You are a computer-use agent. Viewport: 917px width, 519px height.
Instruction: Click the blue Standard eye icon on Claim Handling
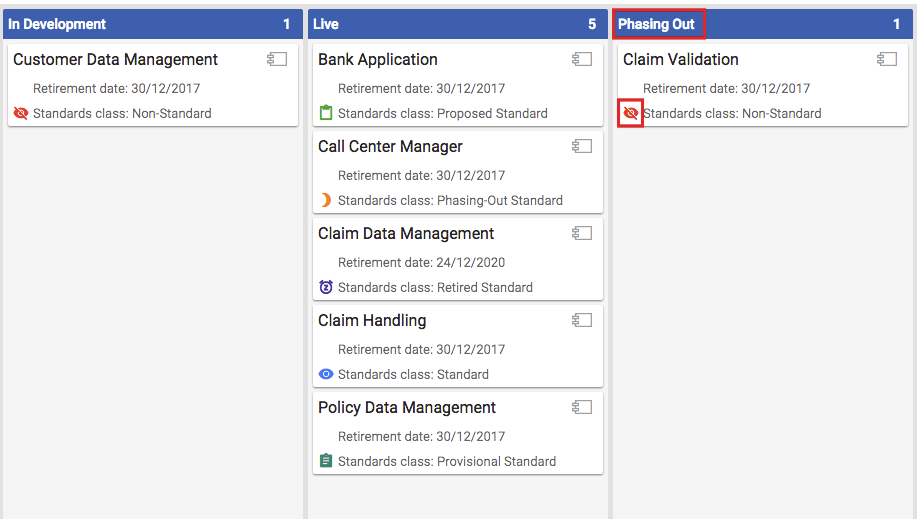(326, 374)
